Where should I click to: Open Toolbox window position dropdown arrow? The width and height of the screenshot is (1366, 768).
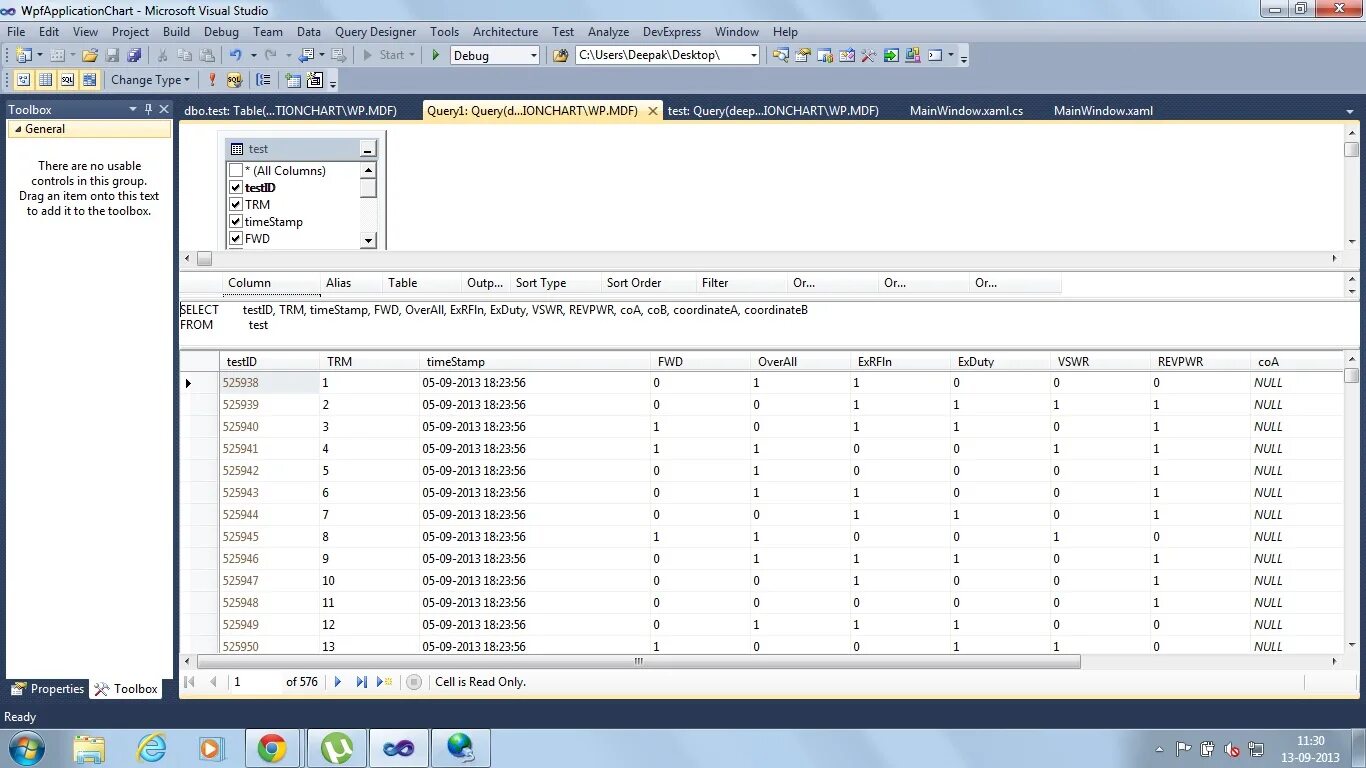(132, 109)
